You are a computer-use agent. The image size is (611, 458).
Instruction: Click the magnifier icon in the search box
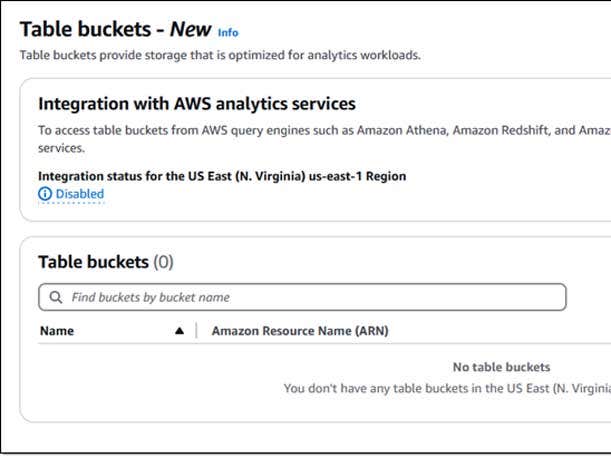pos(54,297)
